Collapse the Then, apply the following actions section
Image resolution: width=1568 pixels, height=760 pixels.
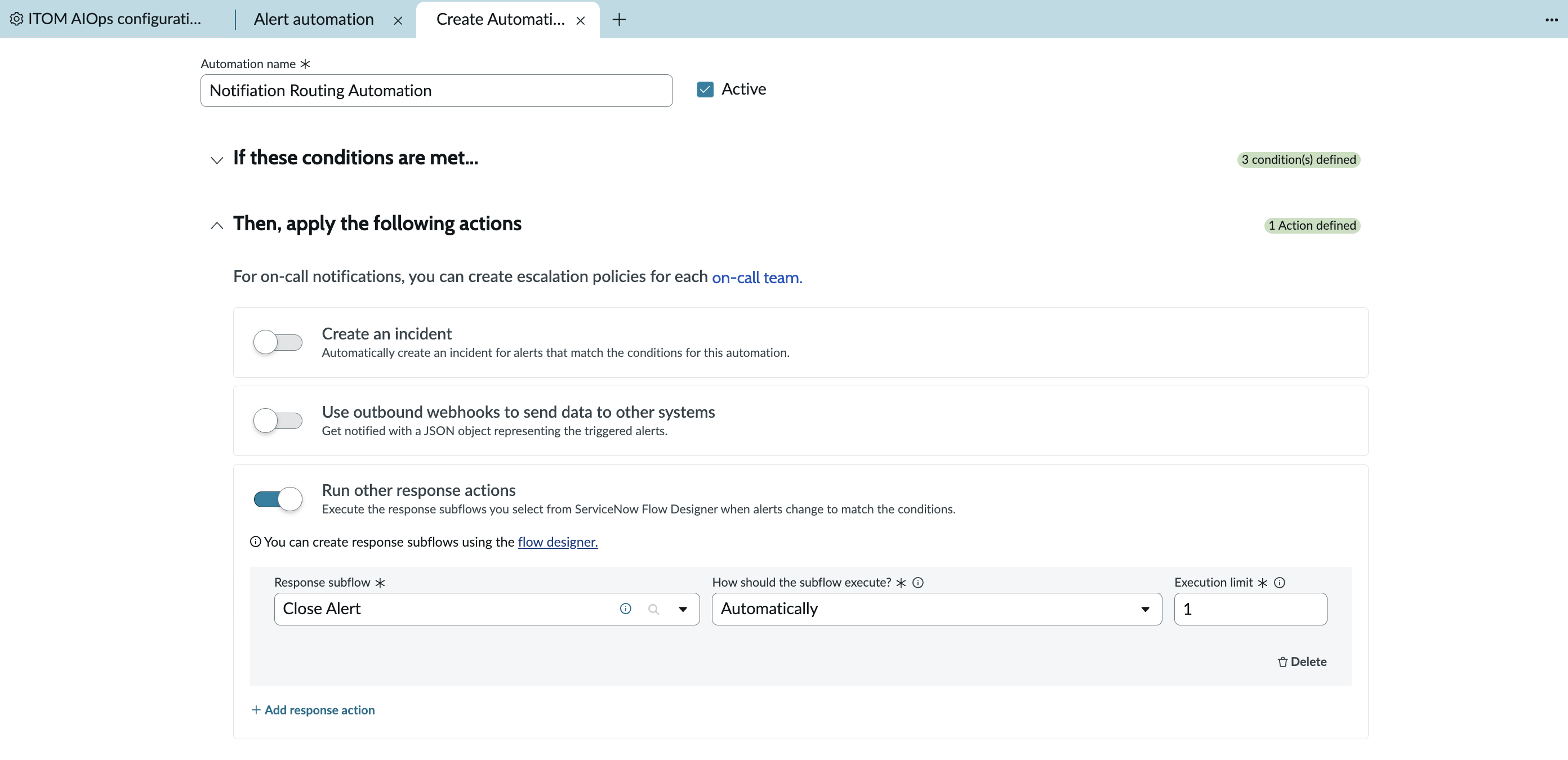pyautogui.click(x=217, y=226)
